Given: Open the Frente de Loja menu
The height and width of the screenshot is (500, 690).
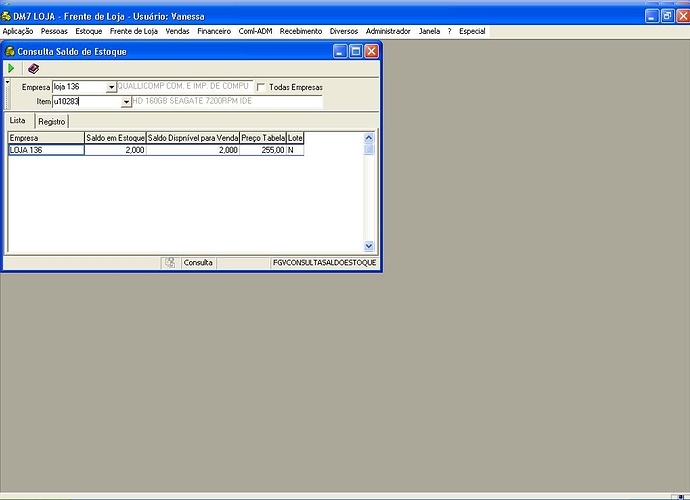Looking at the screenshot, I should 134,31.
